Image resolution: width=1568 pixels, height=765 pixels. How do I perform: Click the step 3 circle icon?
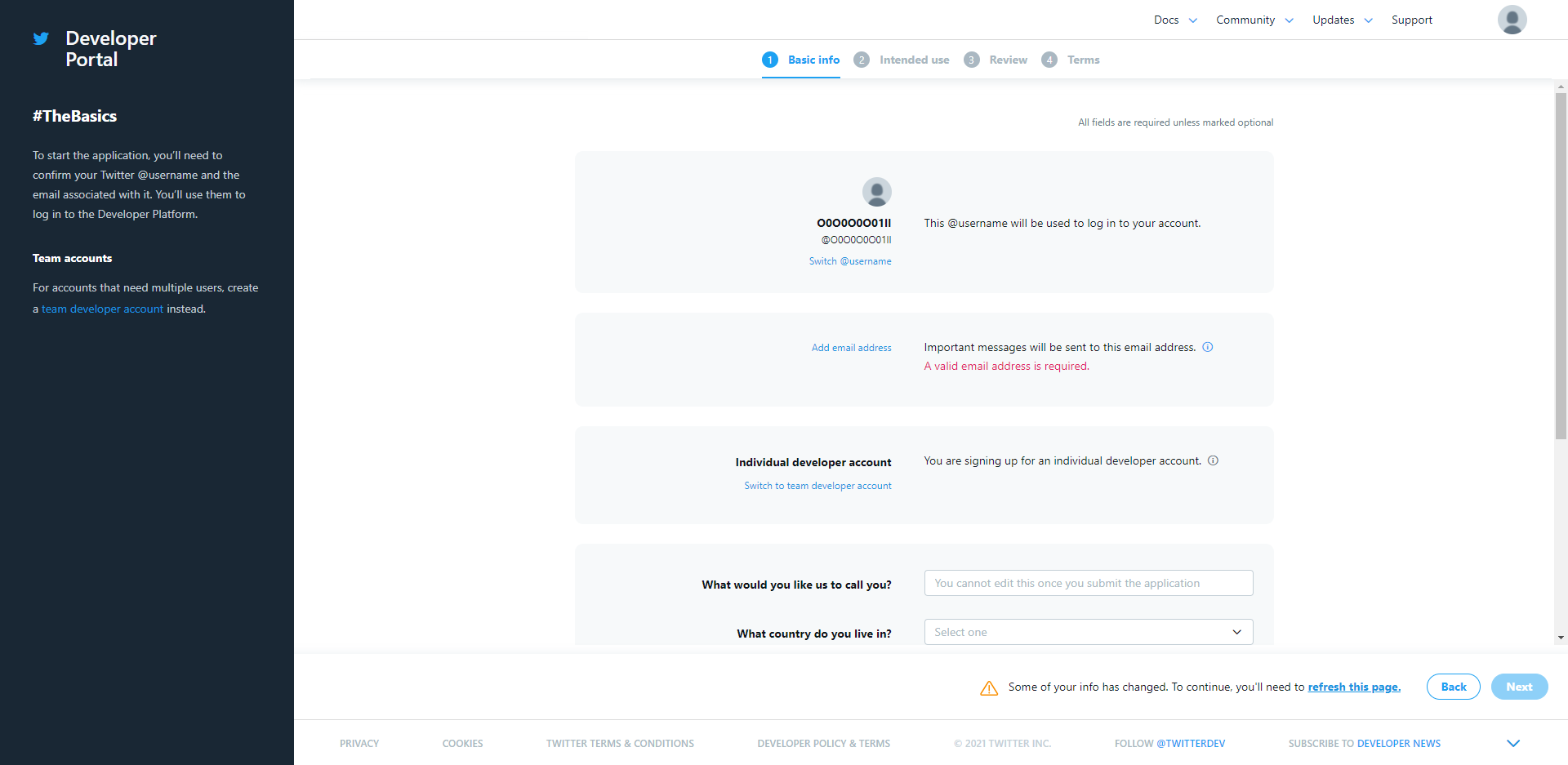coord(971,60)
